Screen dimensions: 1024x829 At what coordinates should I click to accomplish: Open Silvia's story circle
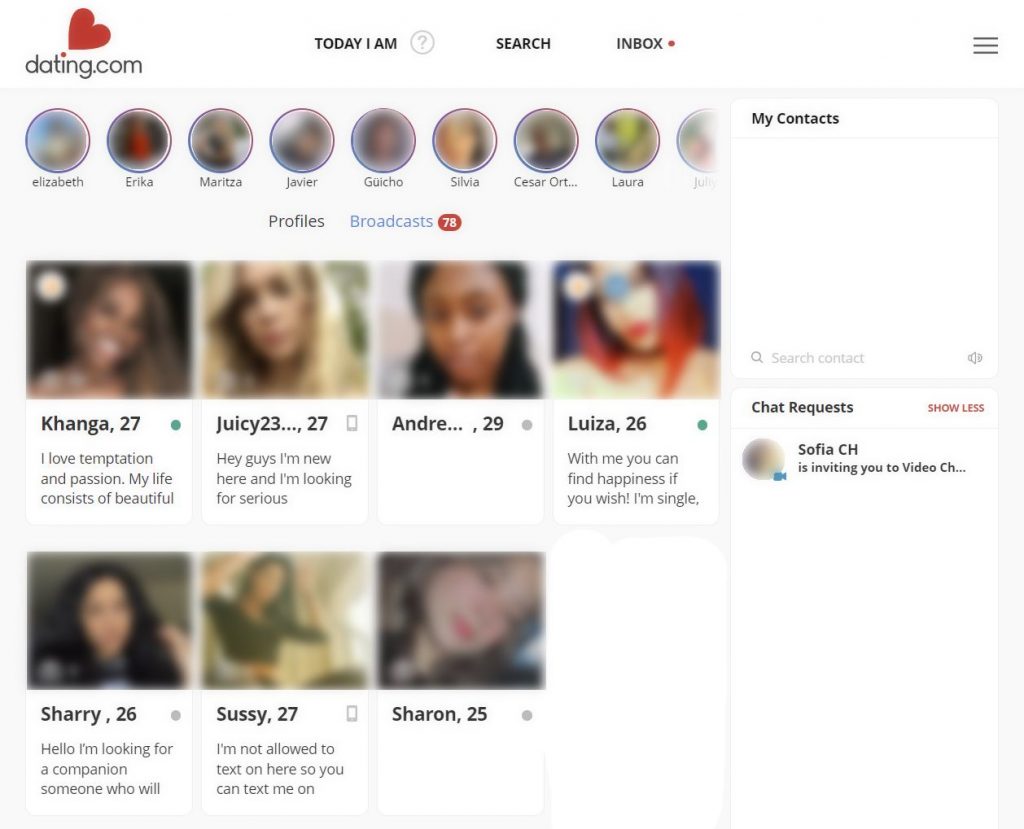[464, 140]
